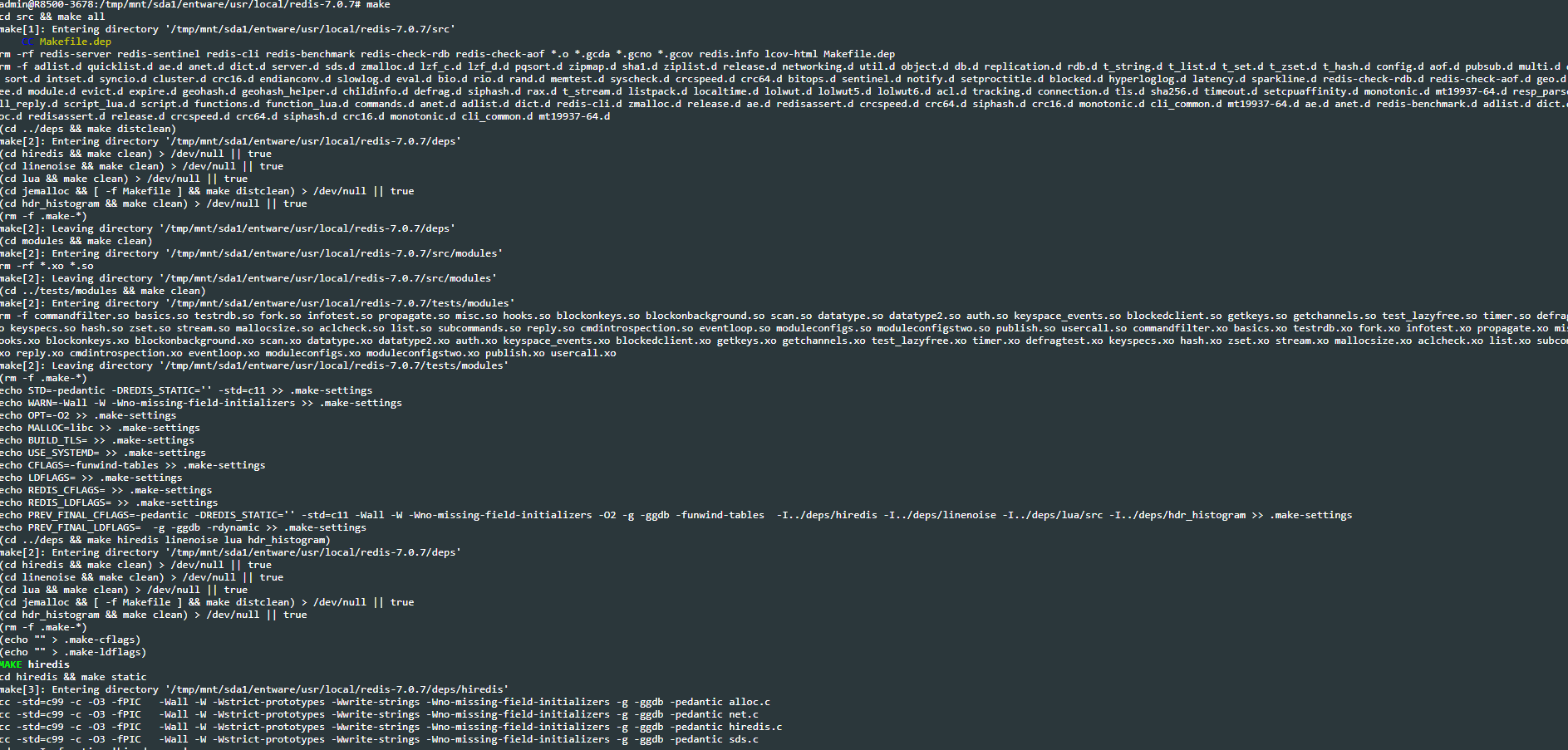The width and height of the screenshot is (1568, 750).
Task: Click the 'cd hiredis && make static' line
Action: click(73, 677)
